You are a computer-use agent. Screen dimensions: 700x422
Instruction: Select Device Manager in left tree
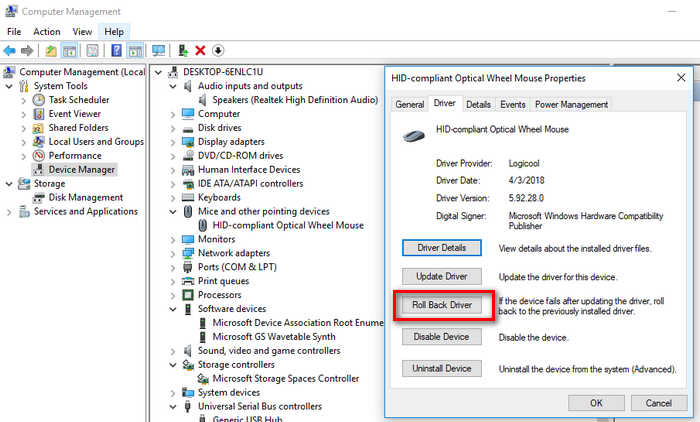tap(81, 170)
